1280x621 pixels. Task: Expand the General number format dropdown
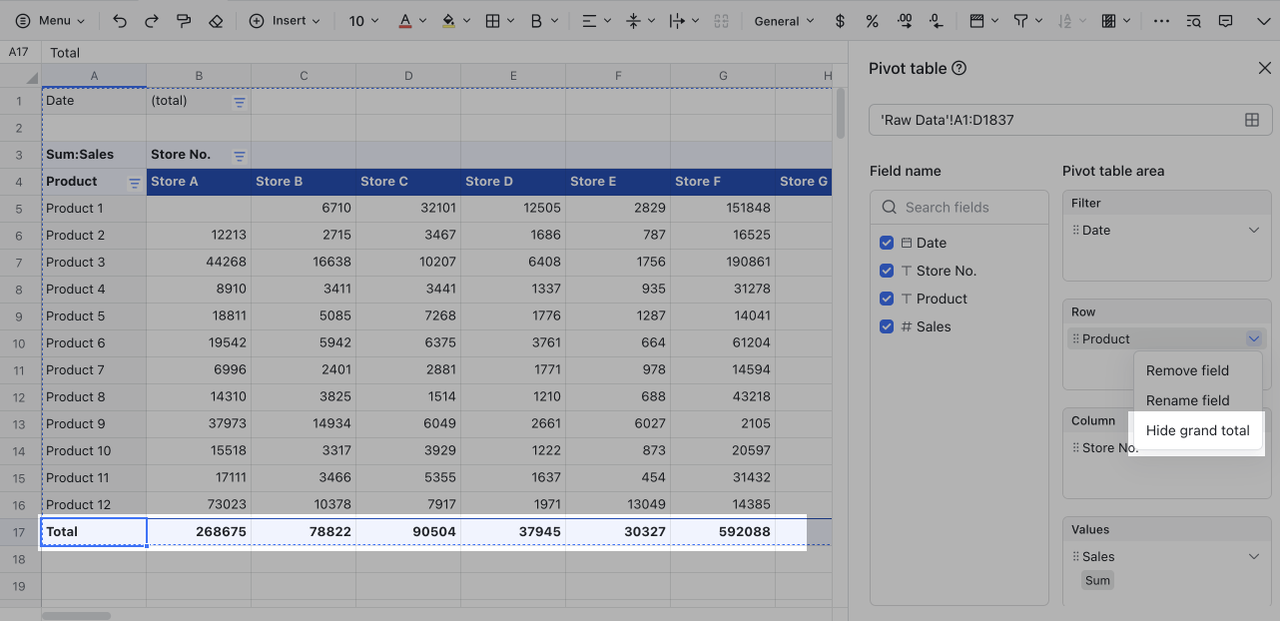point(784,21)
